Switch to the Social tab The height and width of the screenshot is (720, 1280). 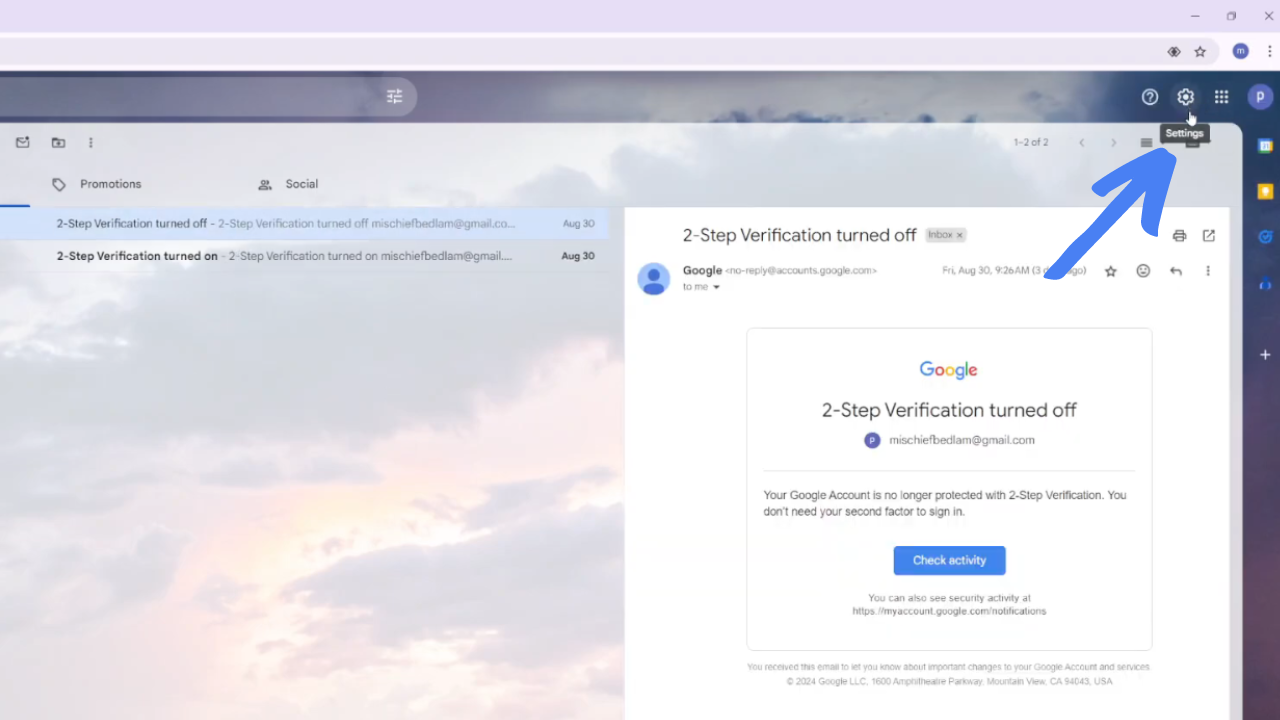(x=288, y=184)
